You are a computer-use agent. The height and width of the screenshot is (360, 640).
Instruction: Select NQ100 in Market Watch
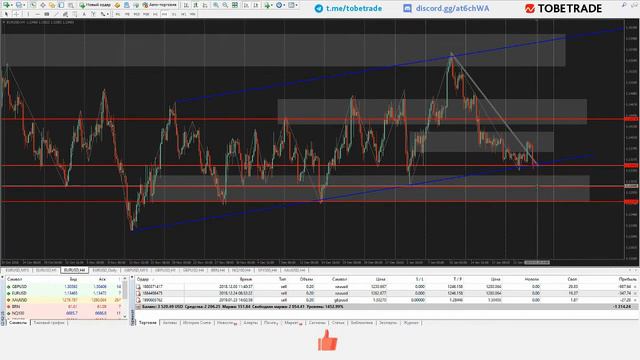point(63,313)
